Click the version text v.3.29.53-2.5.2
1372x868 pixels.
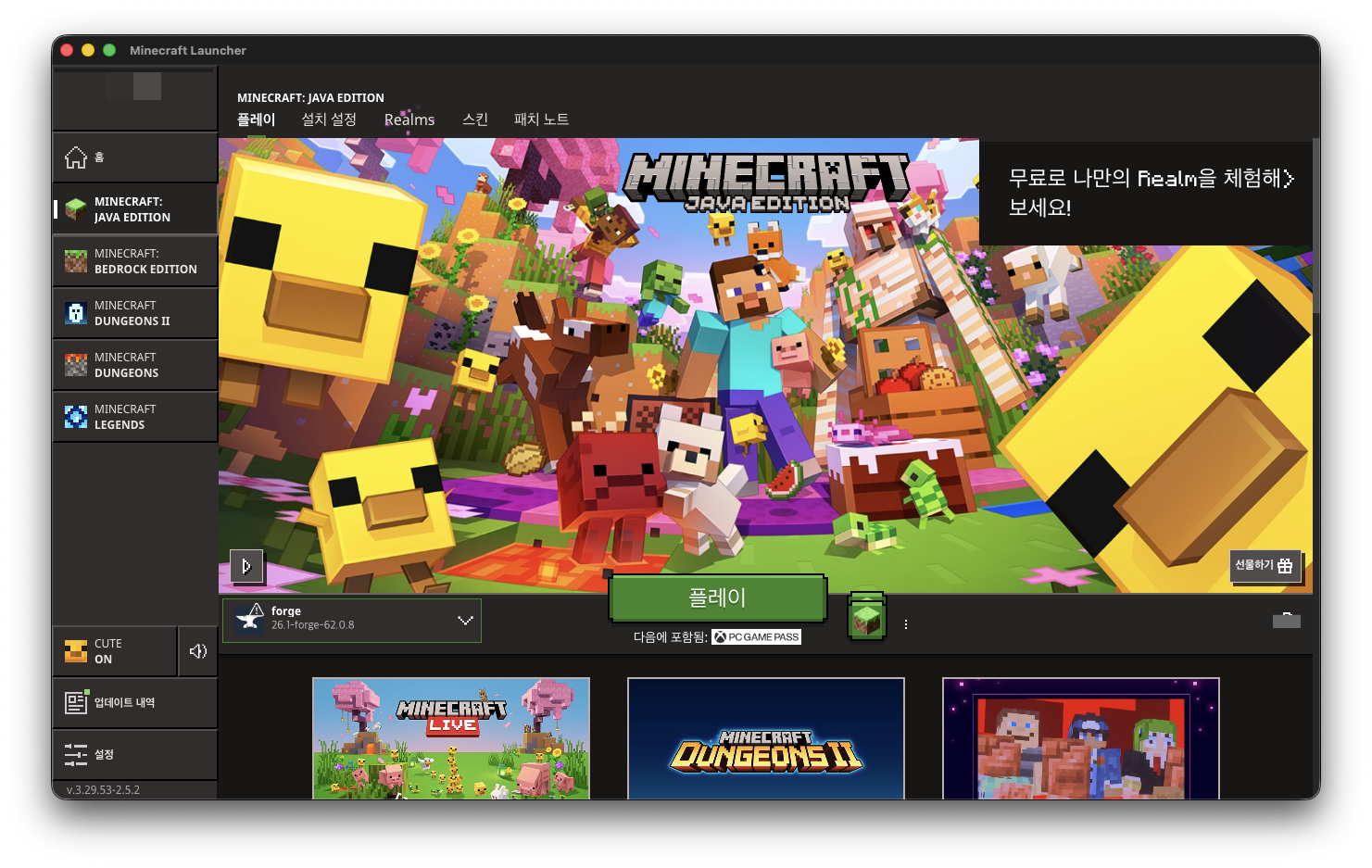click(x=103, y=790)
